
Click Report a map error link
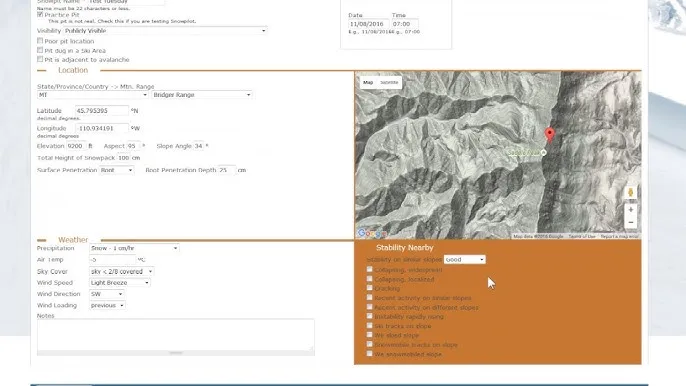point(620,236)
